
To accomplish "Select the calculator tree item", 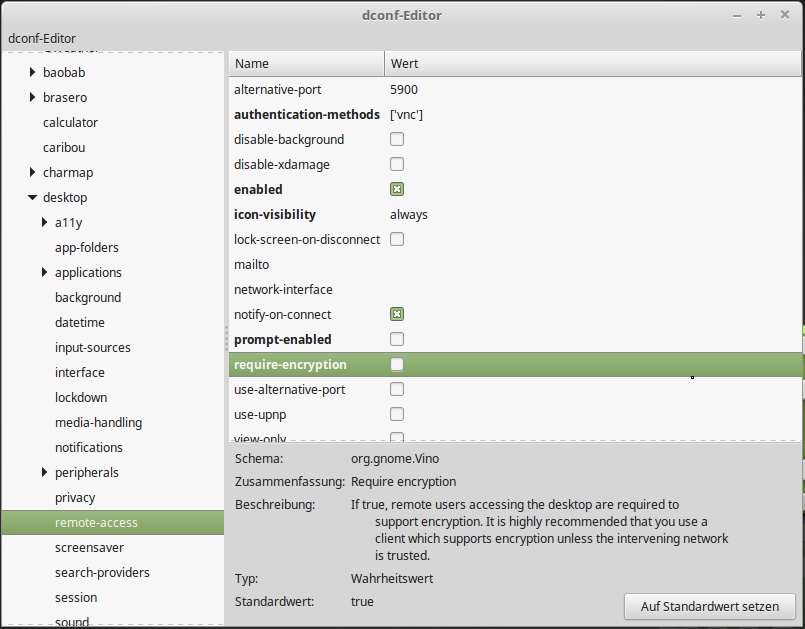I will coord(70,122).
